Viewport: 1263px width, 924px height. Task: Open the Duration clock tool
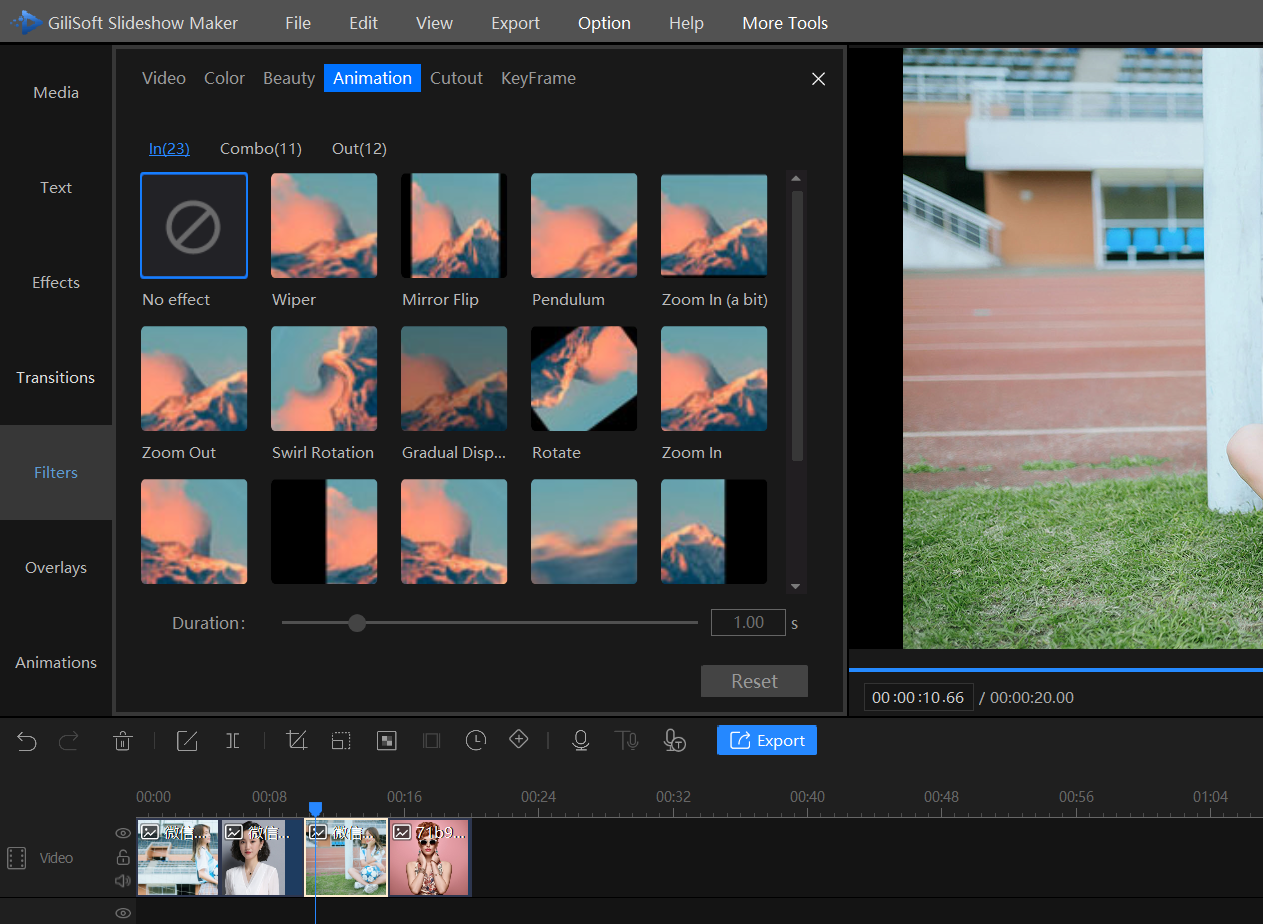click(476, 740)
